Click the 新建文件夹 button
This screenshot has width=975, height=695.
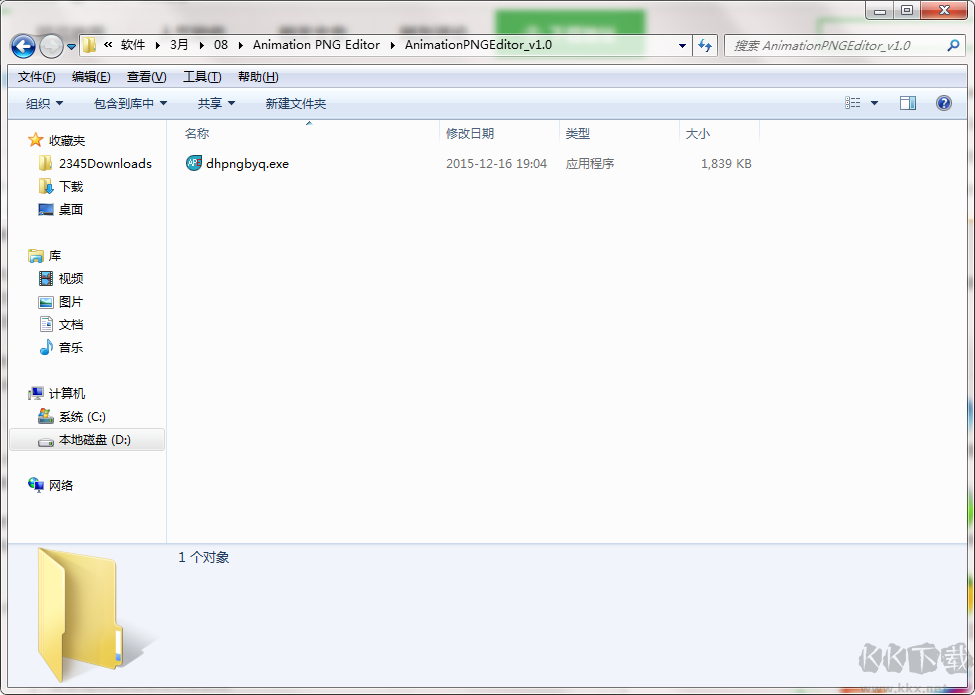click(x=293, y=102)
